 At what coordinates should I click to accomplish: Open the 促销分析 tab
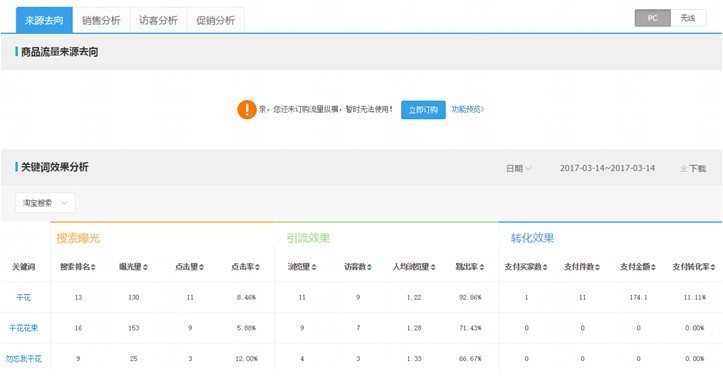point(215,20)
